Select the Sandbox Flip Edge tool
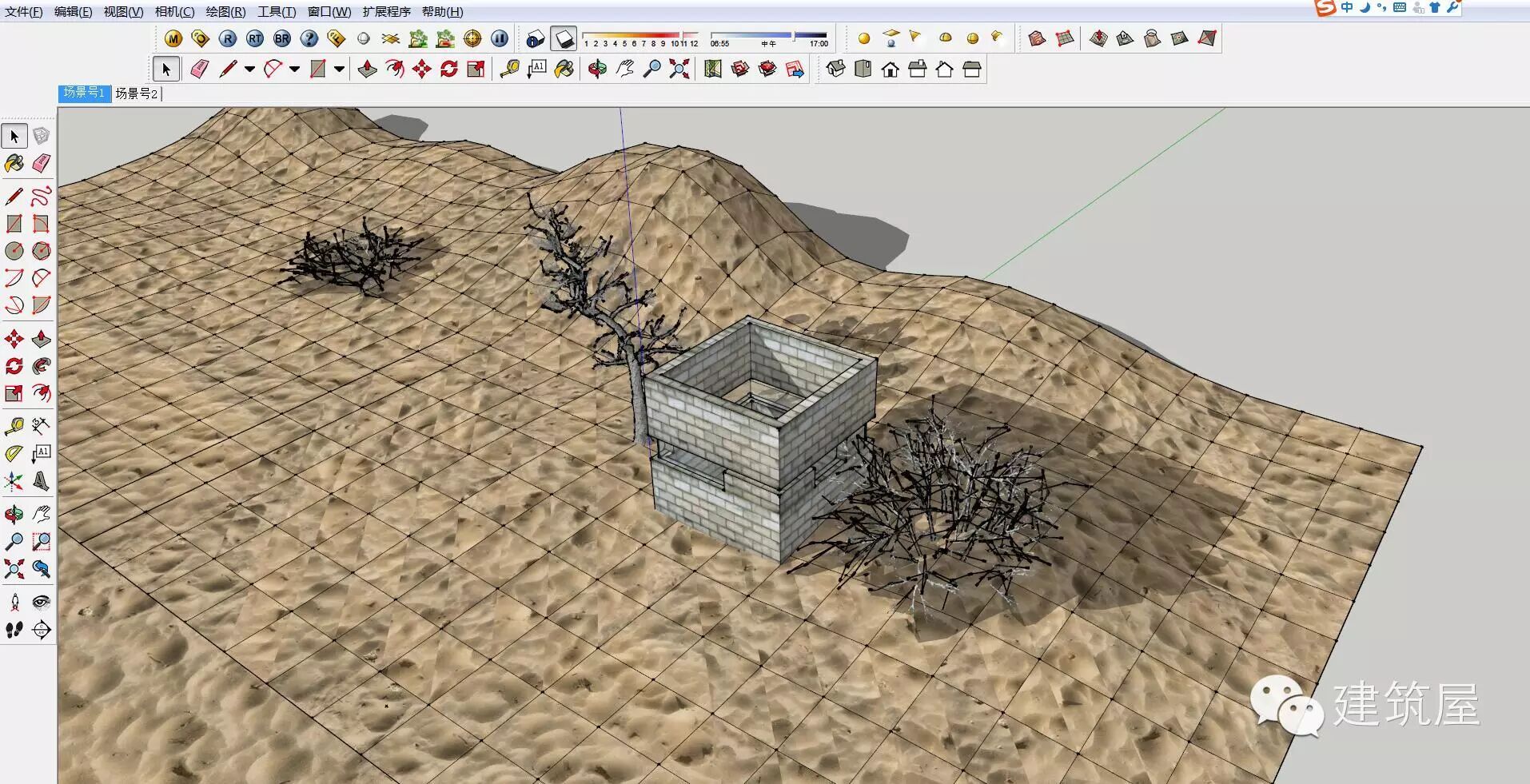 pos(1207,38)
